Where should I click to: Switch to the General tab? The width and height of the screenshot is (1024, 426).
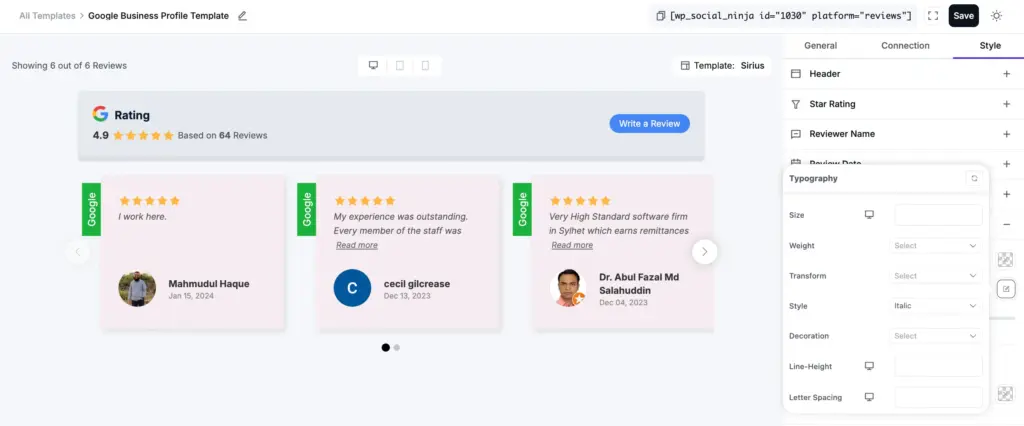(820, 46)
